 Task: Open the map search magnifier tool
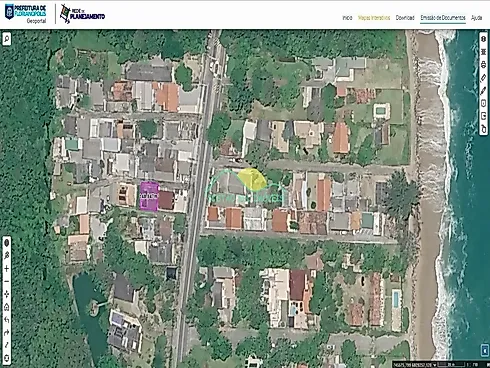[x=6, y=39]
